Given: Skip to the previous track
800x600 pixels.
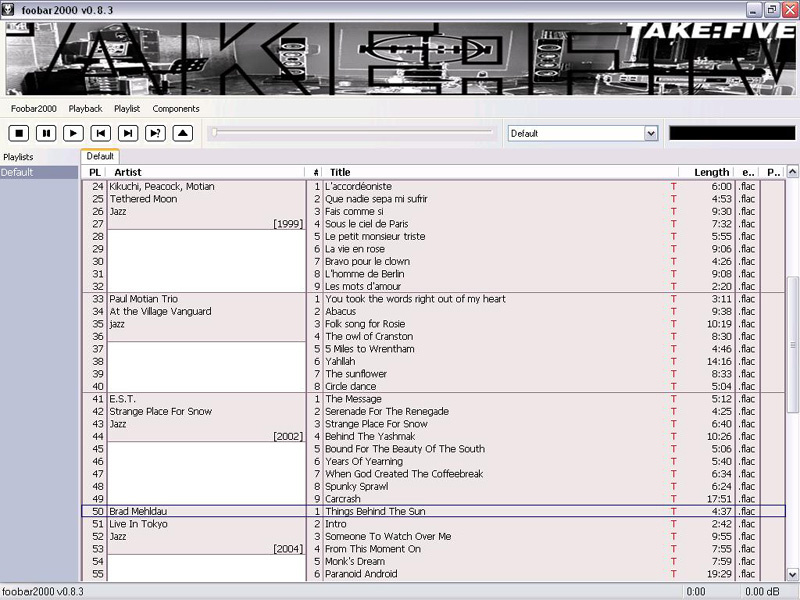Looking at the screenshot, I should pyautogui.click(x=100, y=133).
